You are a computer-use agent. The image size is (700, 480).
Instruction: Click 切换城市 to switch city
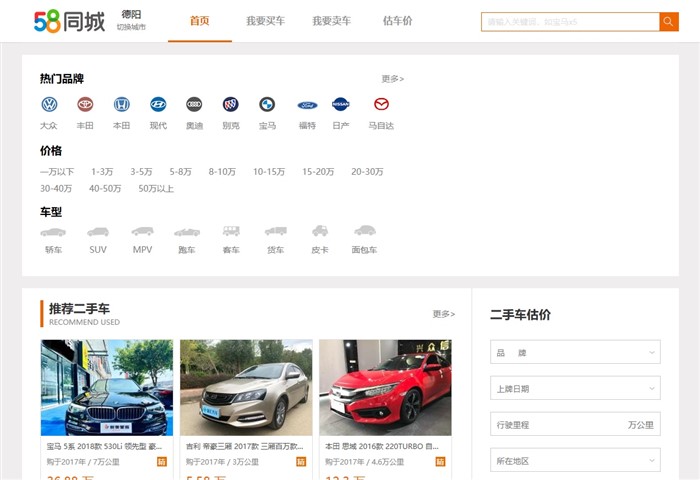[x=131, y=27]
